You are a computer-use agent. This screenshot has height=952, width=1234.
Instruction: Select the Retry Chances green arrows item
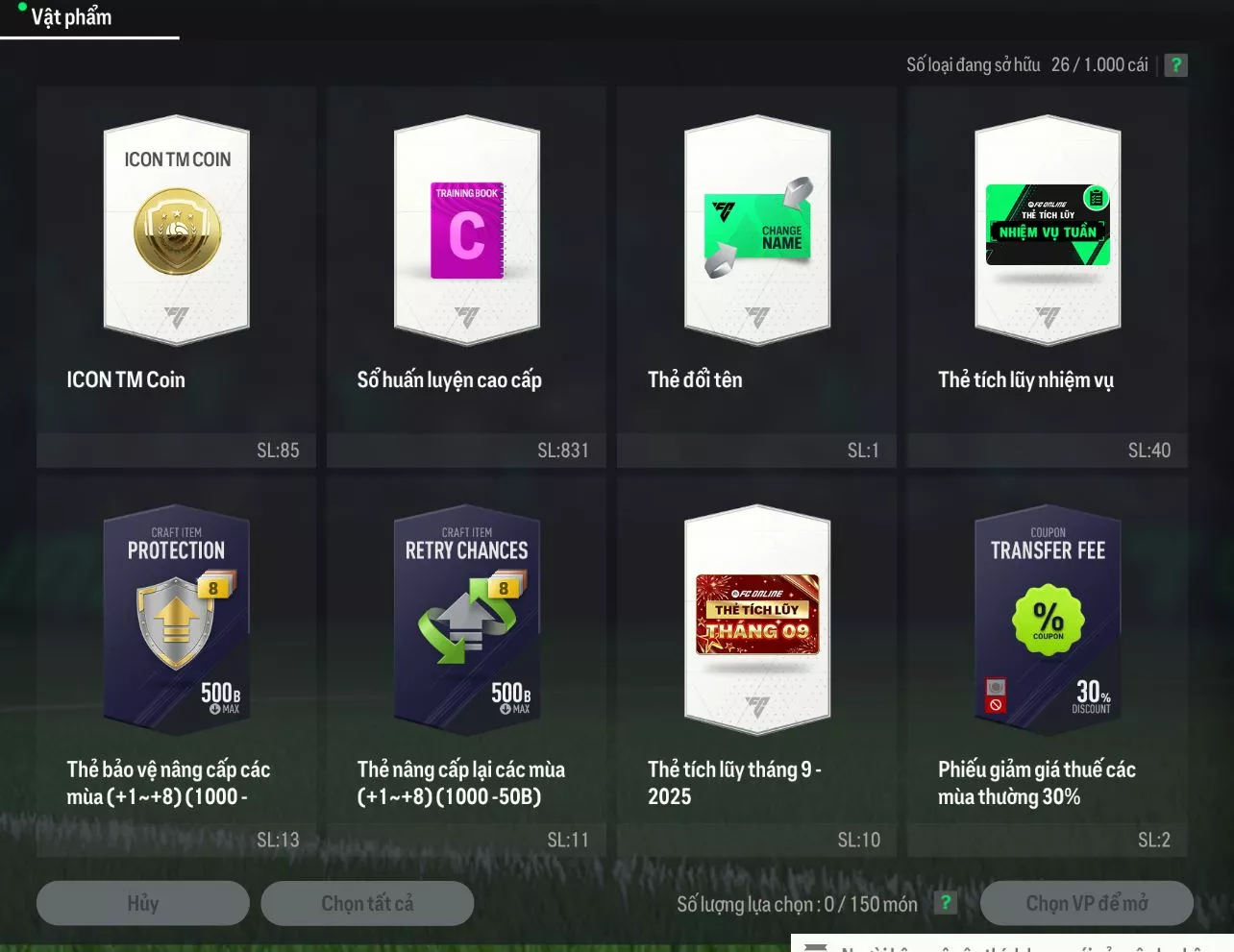tap(467, 621)
